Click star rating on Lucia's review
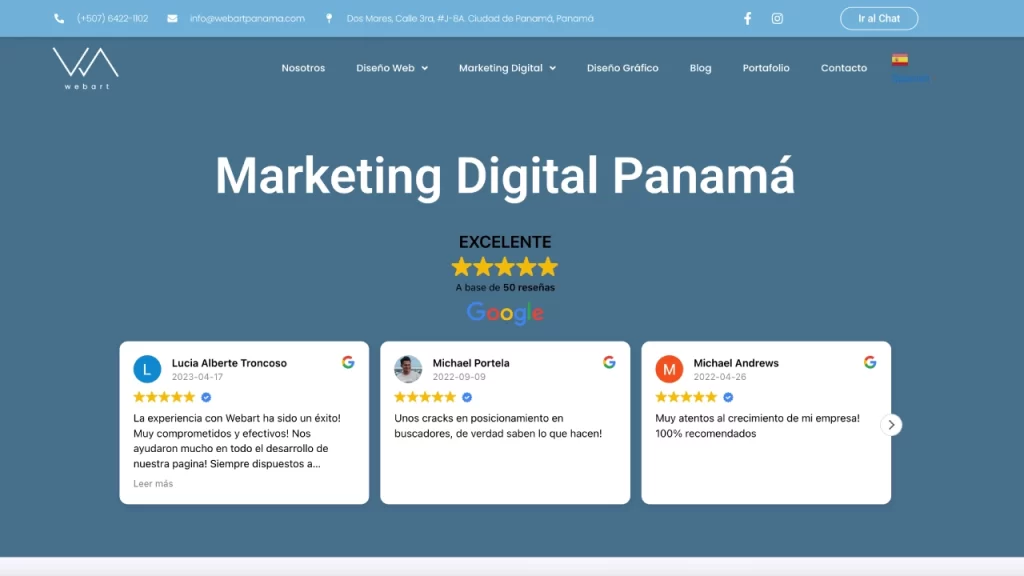The image size is (1024, 576). tap(164, 397)
